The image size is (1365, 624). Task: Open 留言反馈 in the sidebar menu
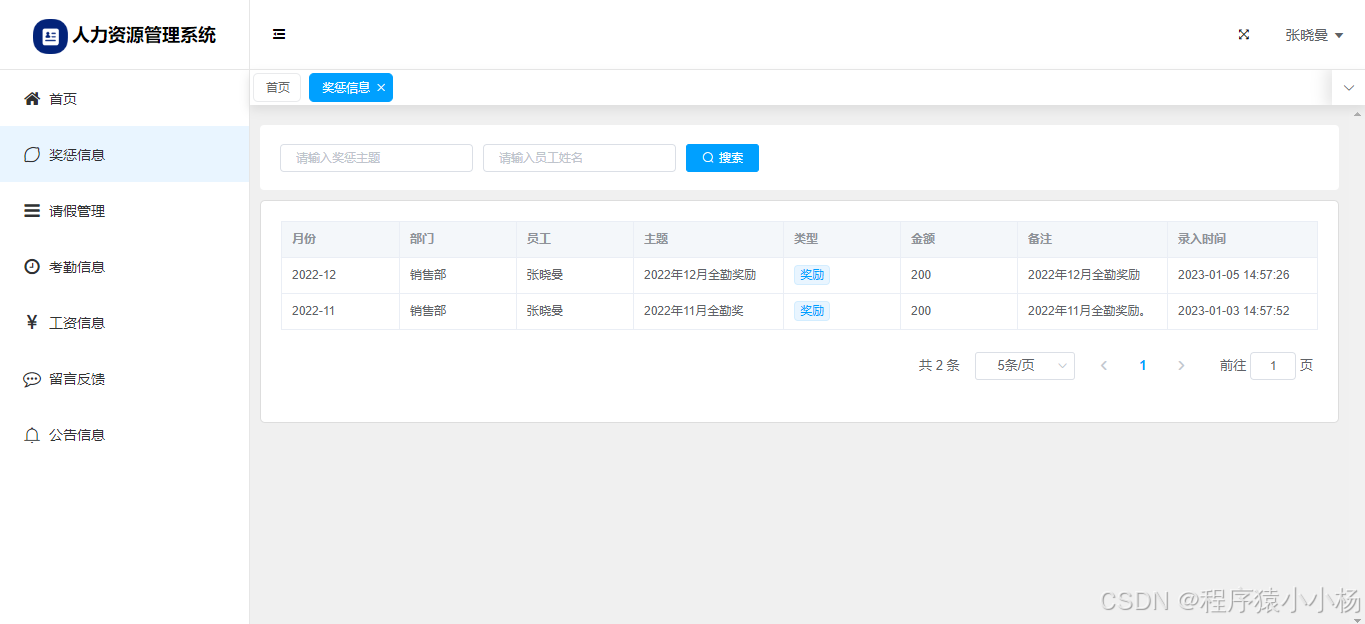(x=124, y=379)
